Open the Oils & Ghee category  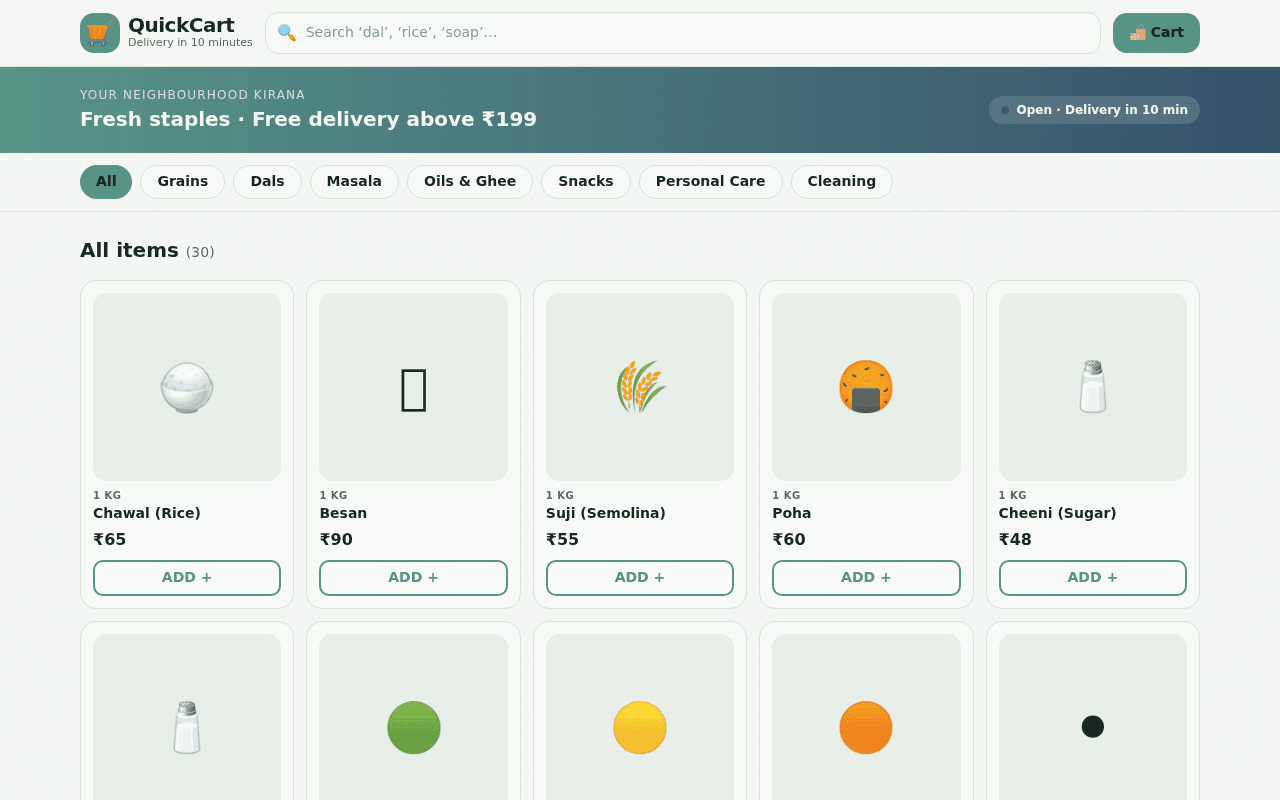click(x=470, y=182)
